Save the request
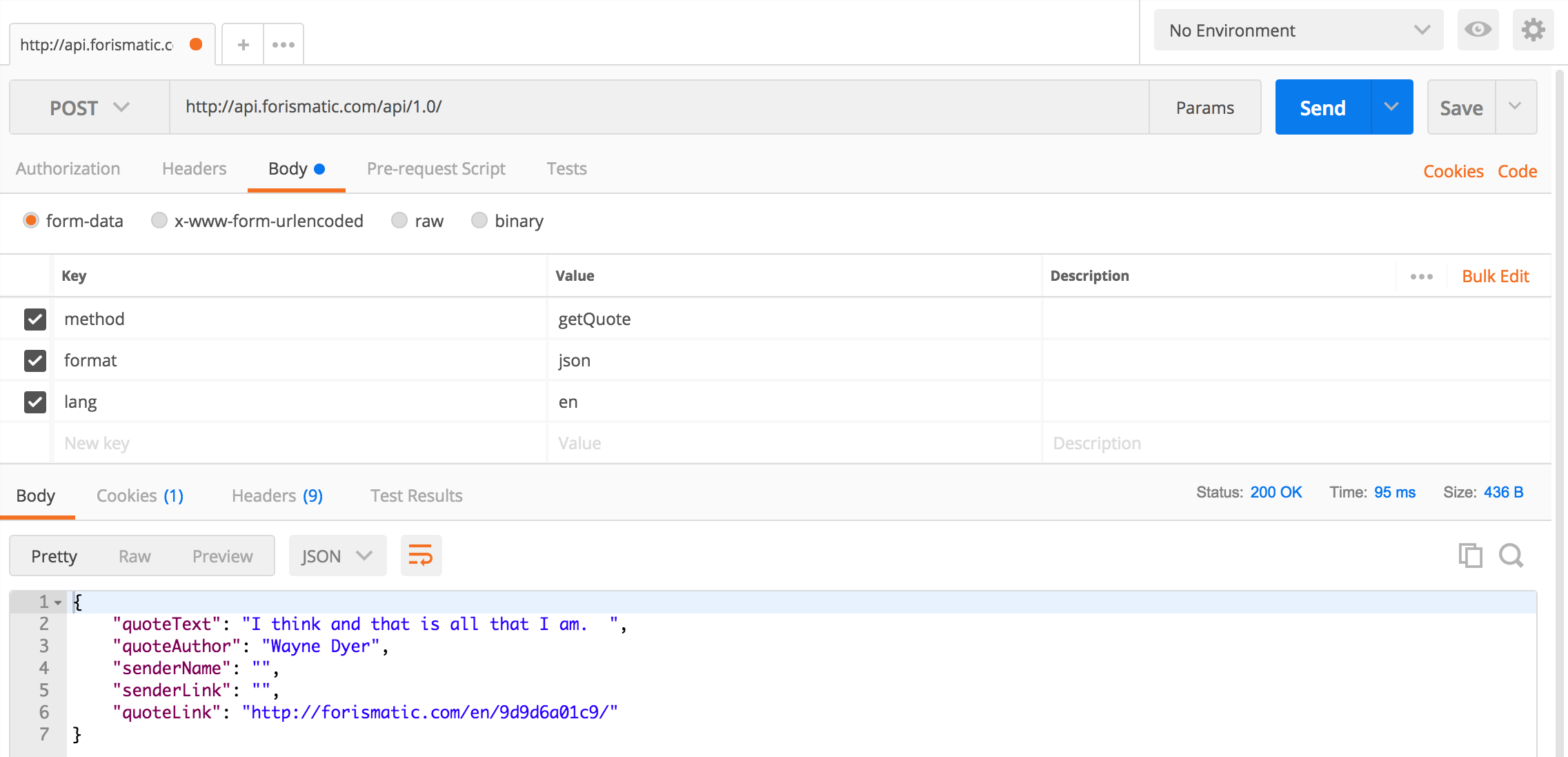1568x757 pixels. pyautogui.click(x=1461, y=108)
